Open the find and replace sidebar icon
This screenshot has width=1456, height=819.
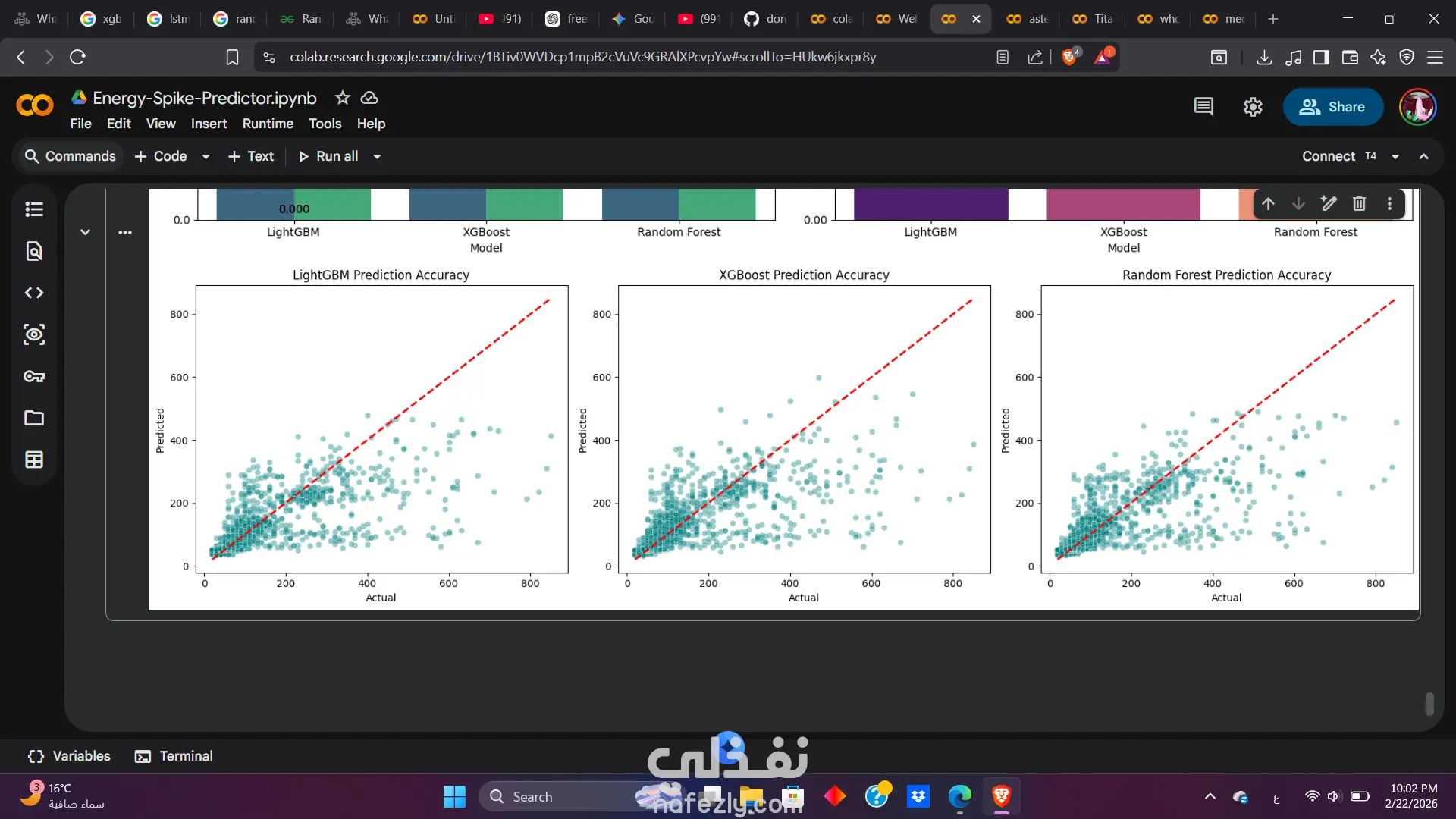[34, 251]
